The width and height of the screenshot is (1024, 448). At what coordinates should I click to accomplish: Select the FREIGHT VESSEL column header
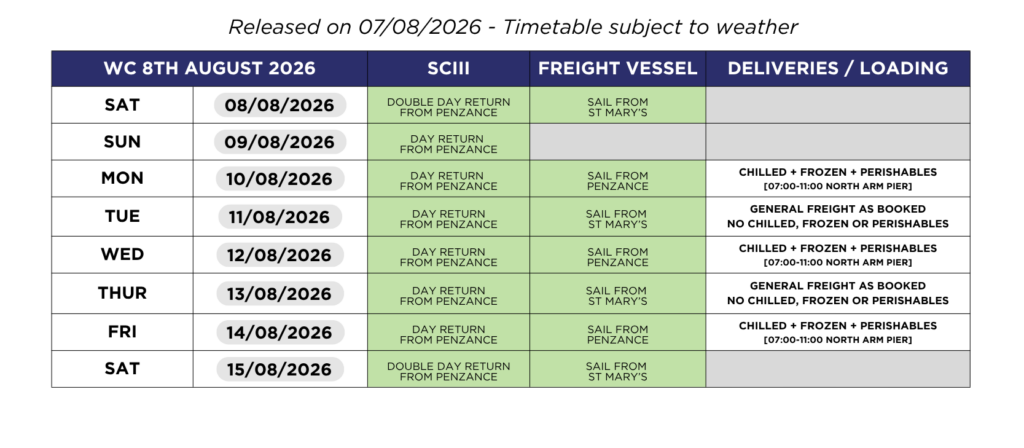click(x=617, y=69)
